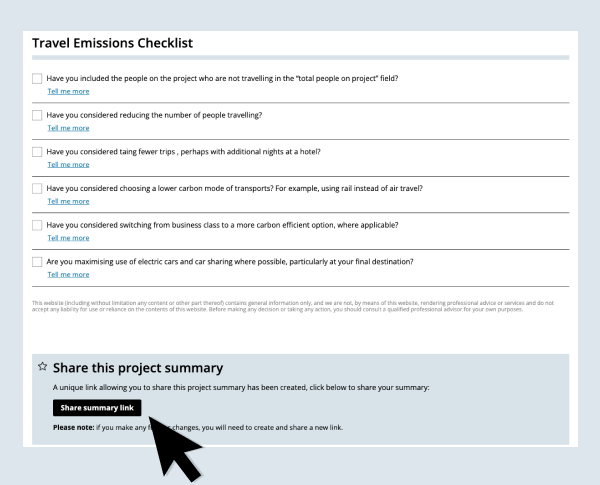This screenshot has height=485, width=600.
Task: Tick the switching from business class checkbox
Action: coord(37,225)
